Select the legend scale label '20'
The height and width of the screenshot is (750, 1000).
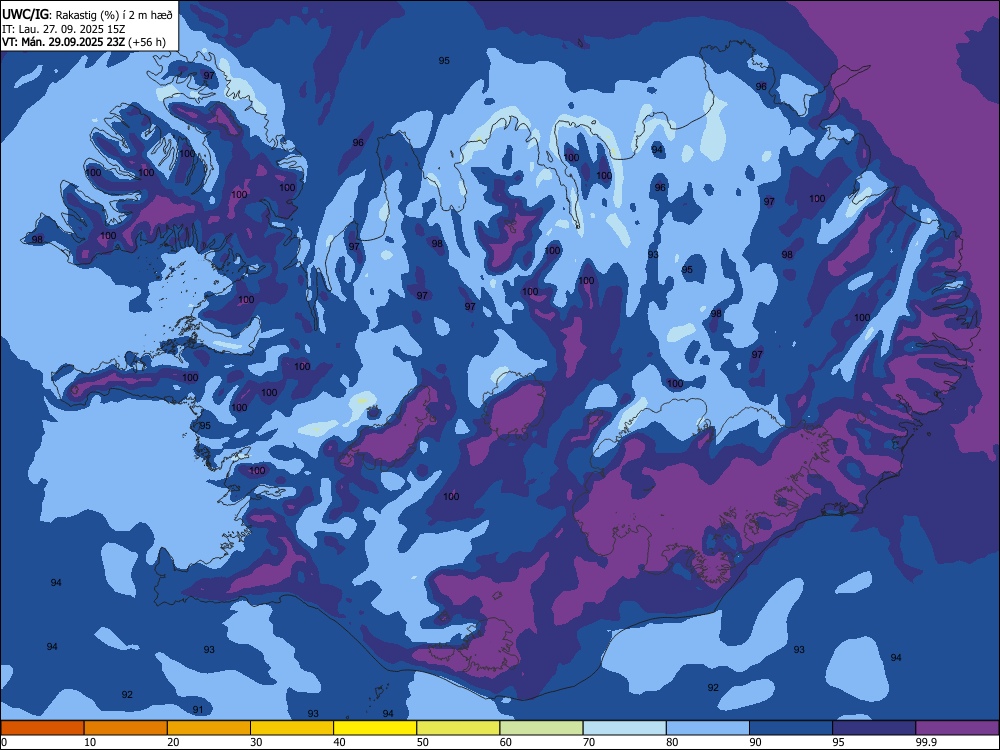tap(173, 742)
